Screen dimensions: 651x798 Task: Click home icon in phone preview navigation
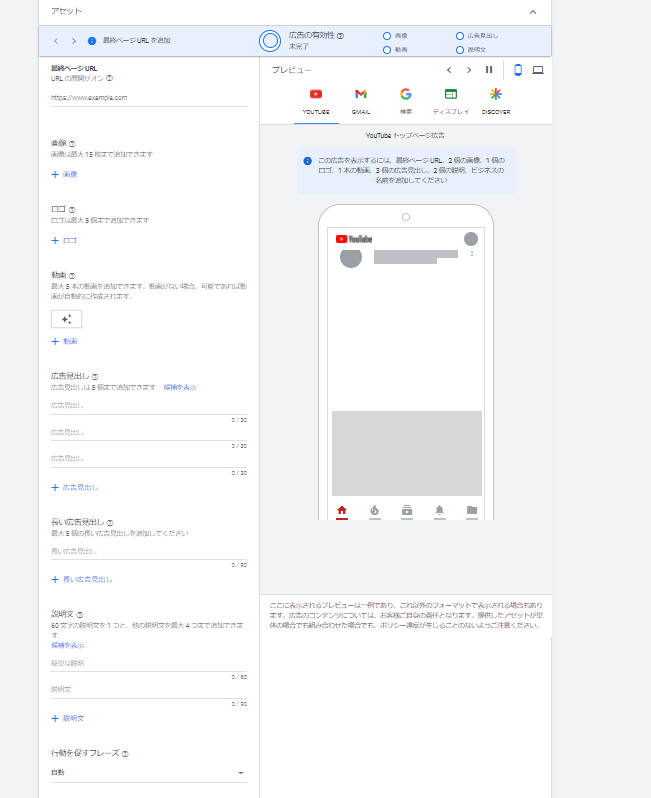click(x=342, y=510)
